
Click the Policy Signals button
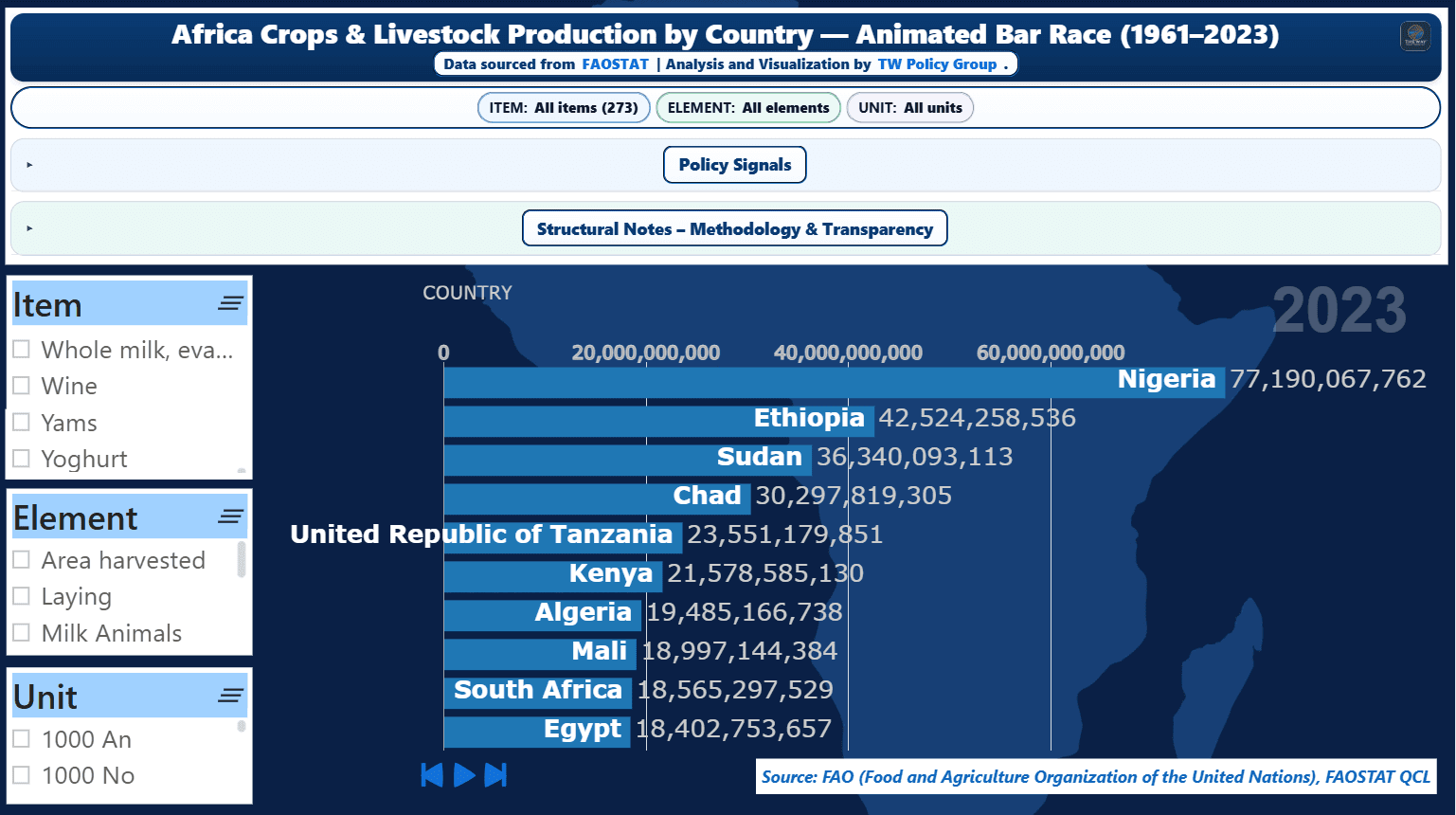734,165
